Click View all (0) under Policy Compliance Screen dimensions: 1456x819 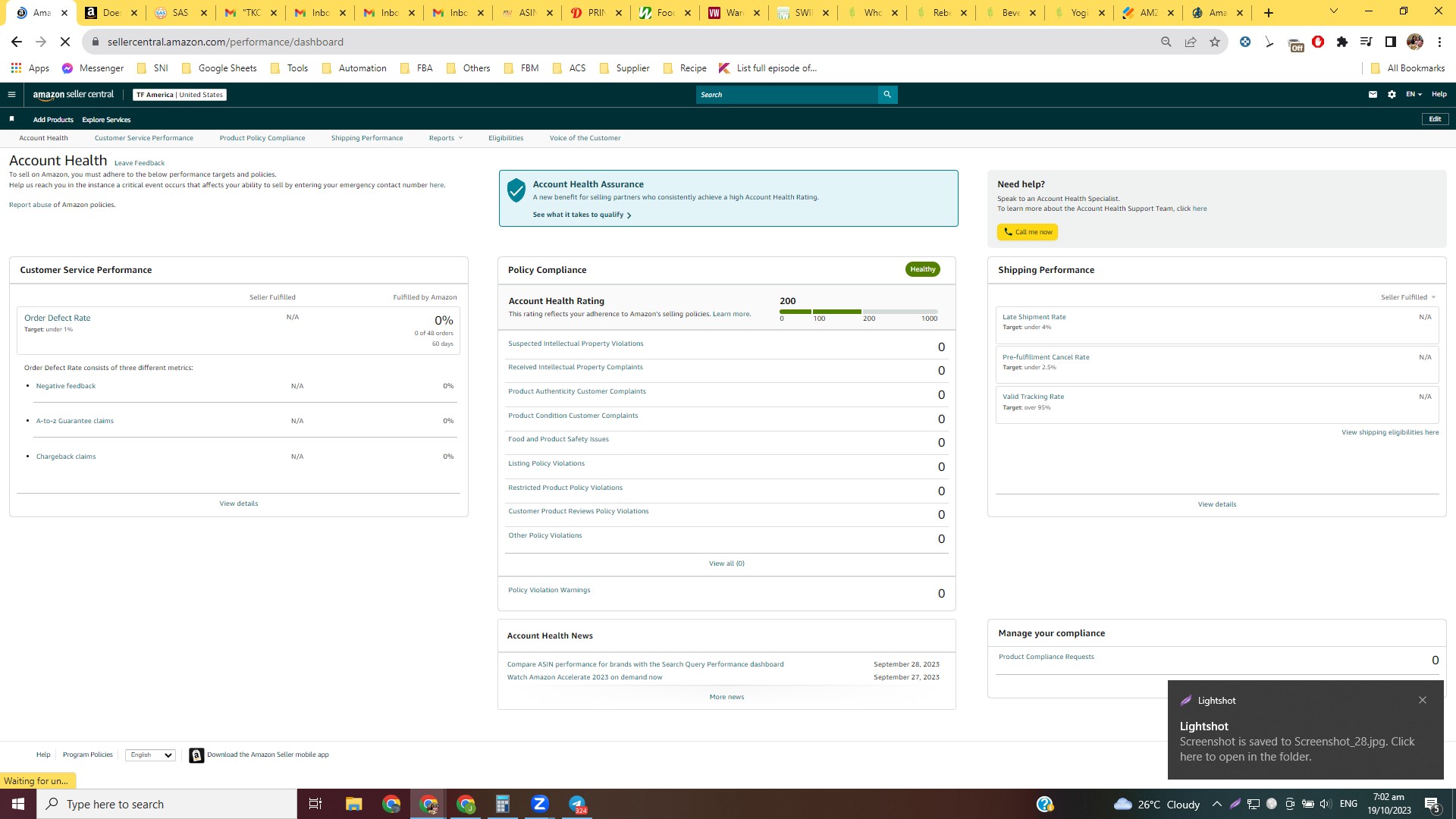726,563
